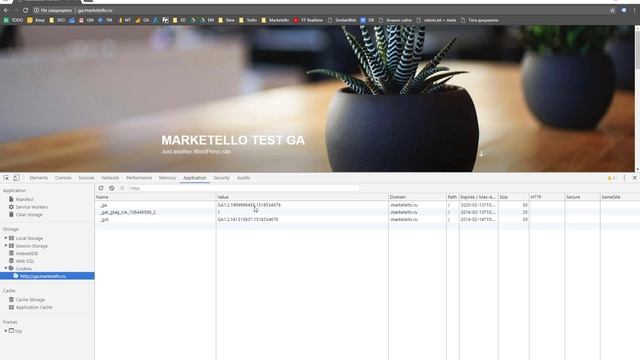
Task: Open the Trello bookmark folder
Action: point(248,20)
